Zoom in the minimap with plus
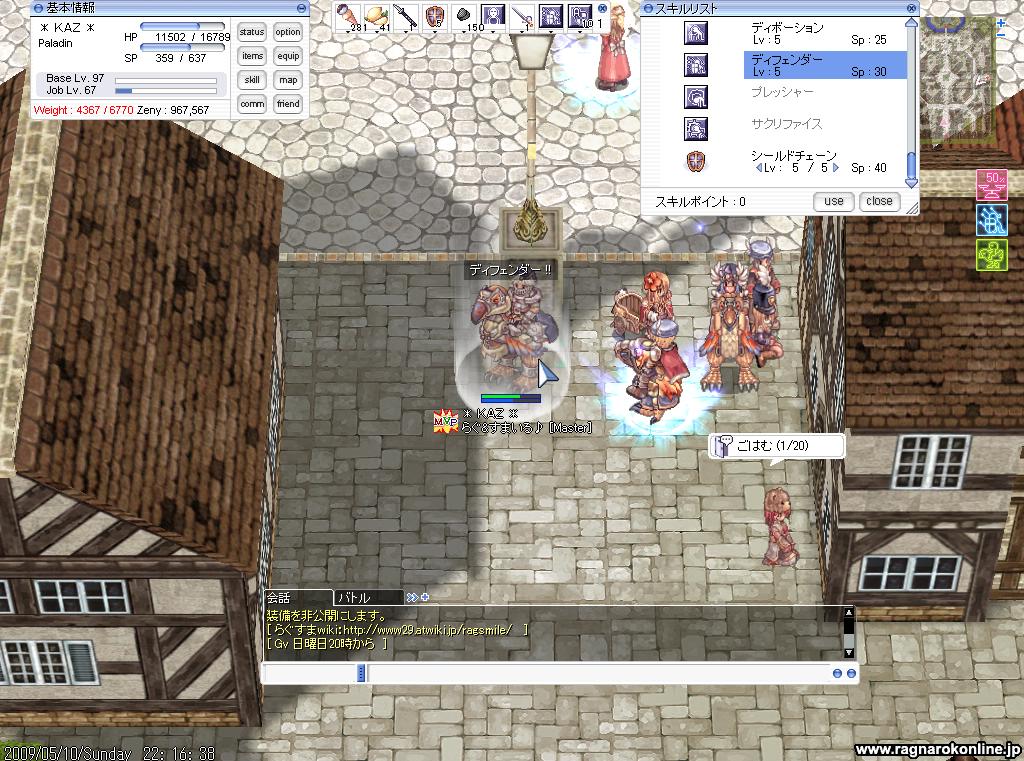 click(1002, 22)
